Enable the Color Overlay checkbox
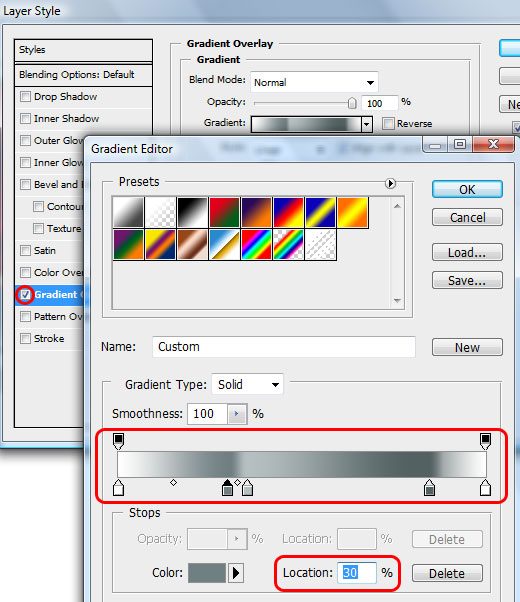520x602 pixels. point(25,273)
